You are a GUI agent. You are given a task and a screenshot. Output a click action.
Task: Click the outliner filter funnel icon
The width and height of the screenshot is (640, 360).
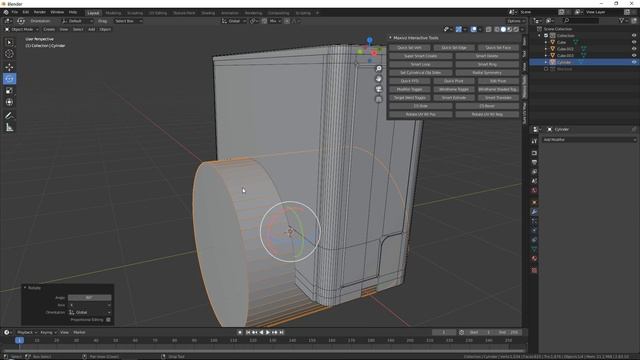(x=622, y=20)
